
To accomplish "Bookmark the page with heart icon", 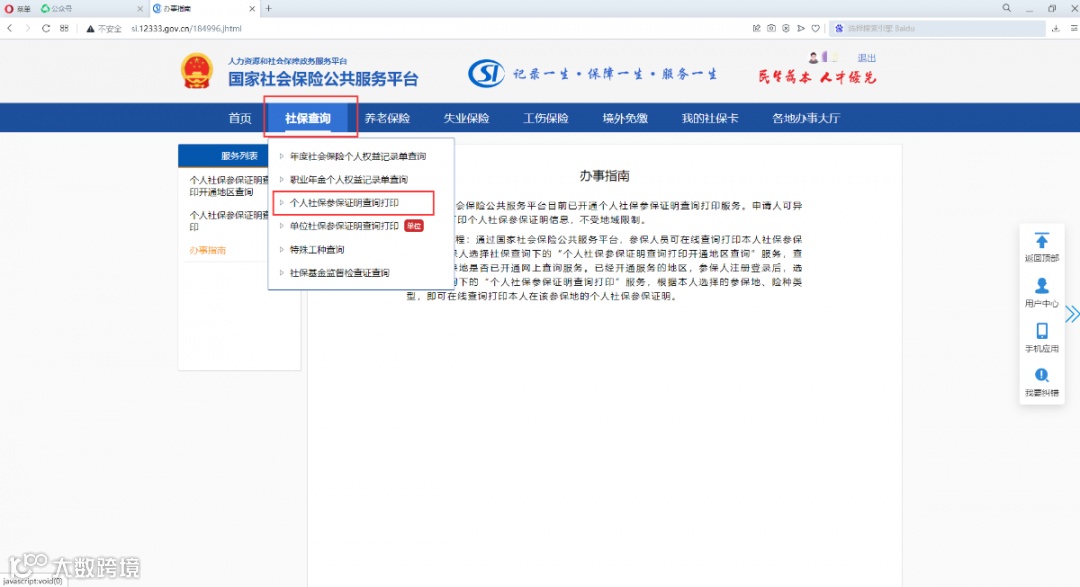I will (x=816, y=28).
